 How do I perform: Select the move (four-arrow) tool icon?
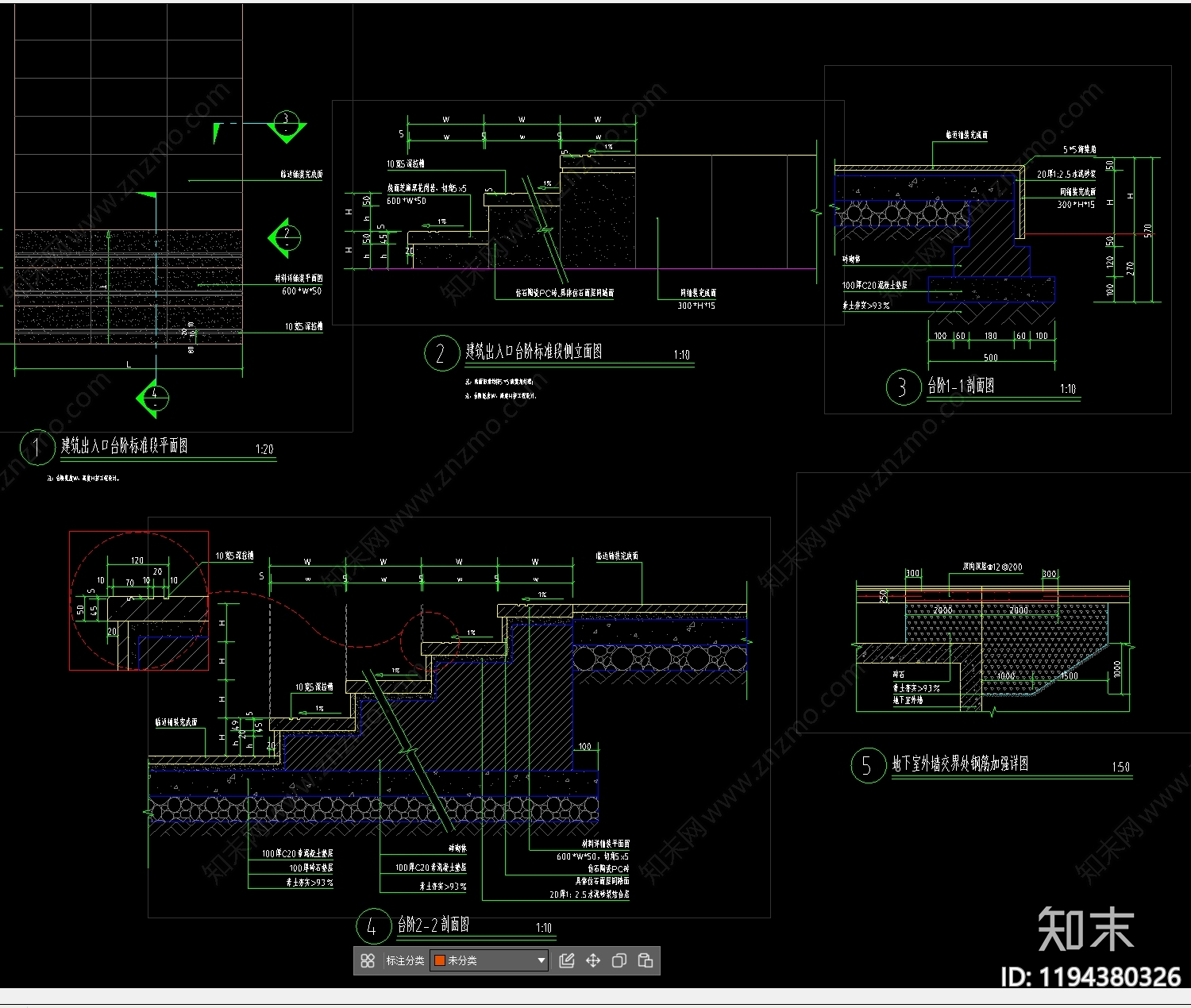(x=593, y=960)
